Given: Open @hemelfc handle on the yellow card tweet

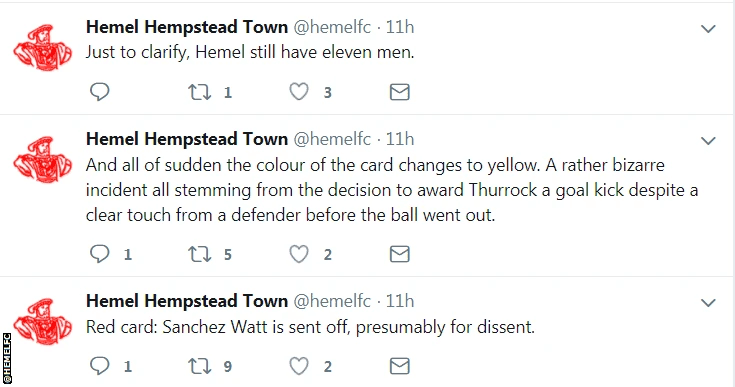Looking at the screenshot, I should point(332,139).
